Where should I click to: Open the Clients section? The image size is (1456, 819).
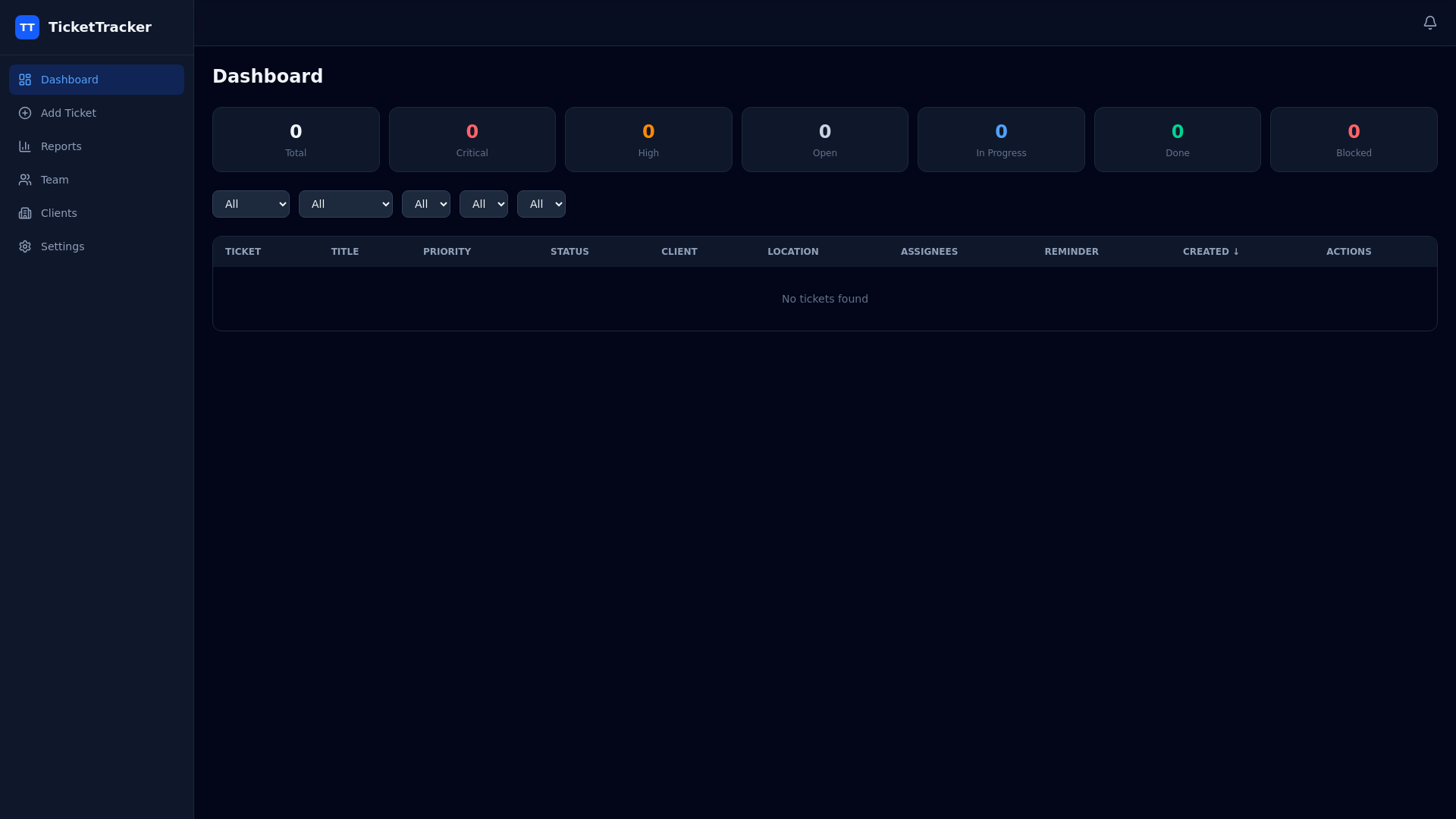click(x=96, y=213)
